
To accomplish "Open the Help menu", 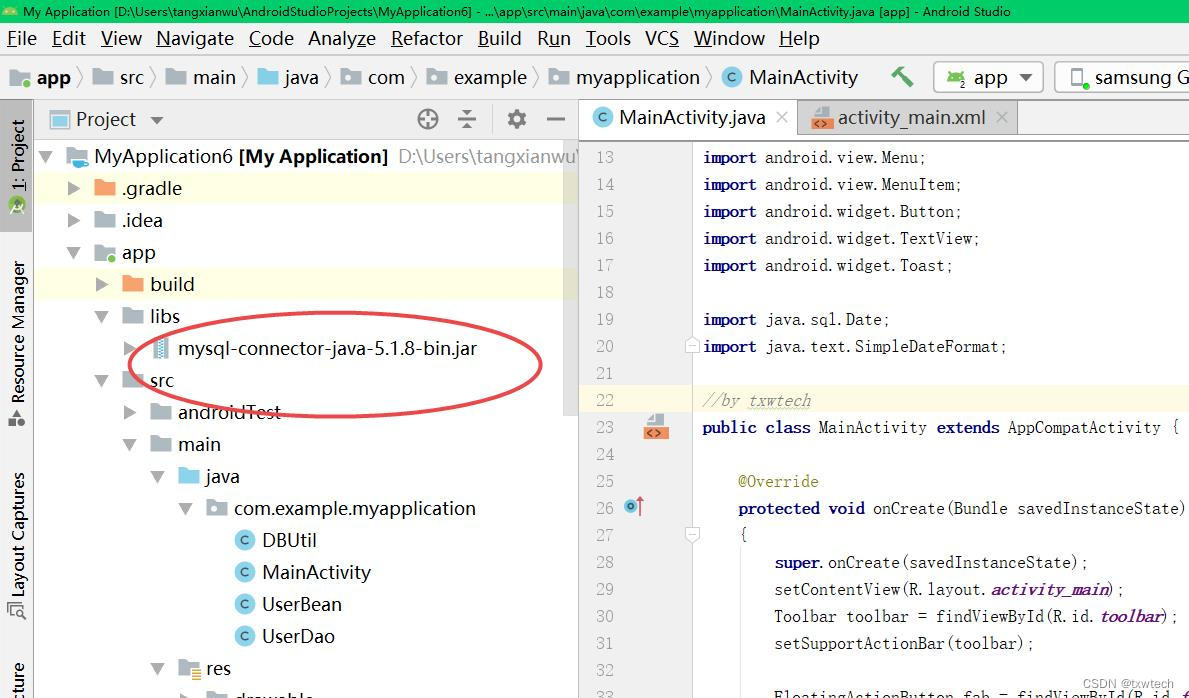I will (x=799, y=39).
